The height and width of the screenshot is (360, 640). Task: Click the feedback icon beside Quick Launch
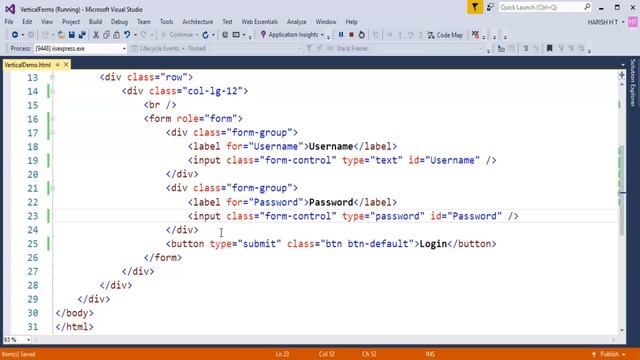[x=490, y=7]
